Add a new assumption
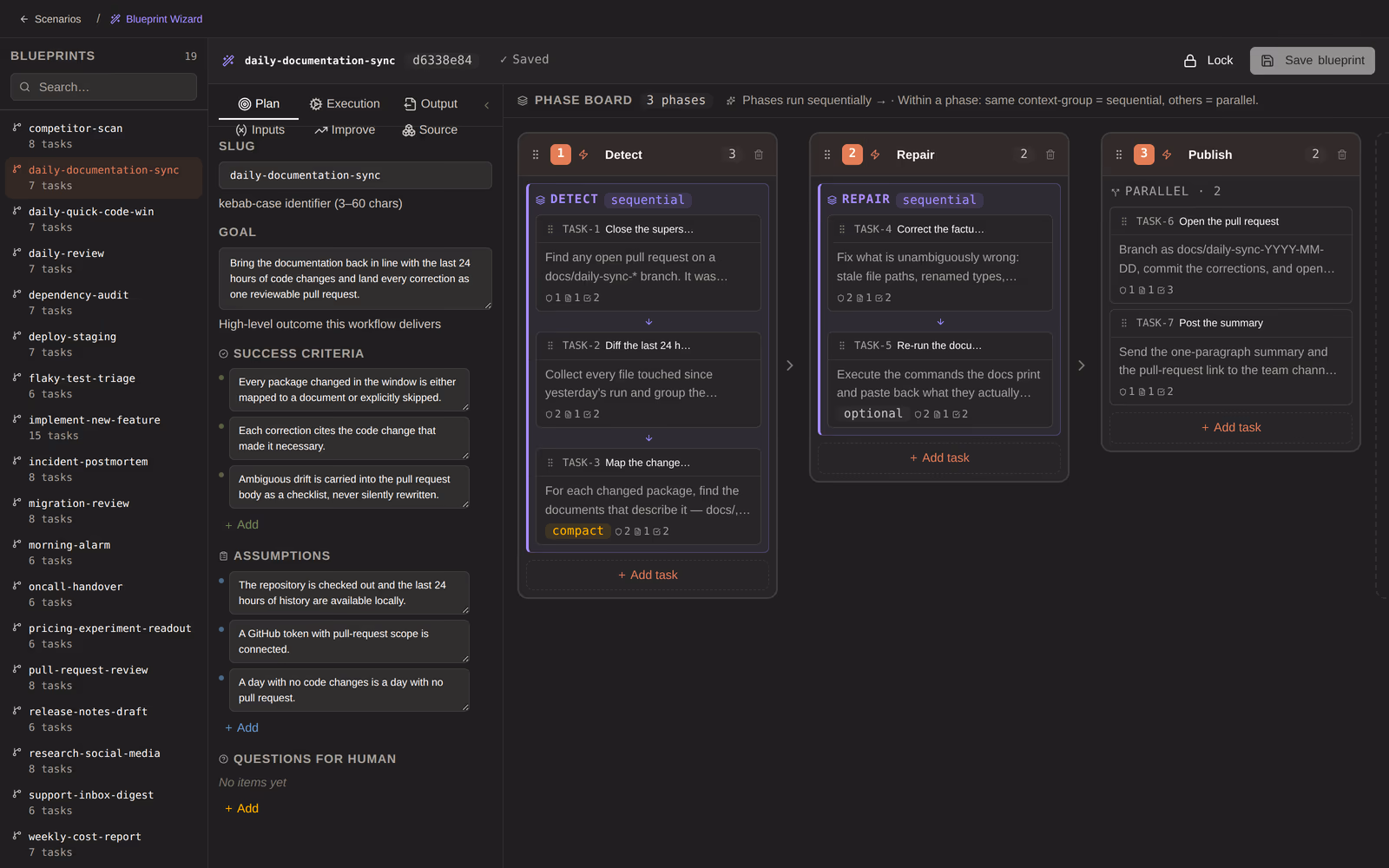This screenshot has height=868, width=1389. pos(241,727)
